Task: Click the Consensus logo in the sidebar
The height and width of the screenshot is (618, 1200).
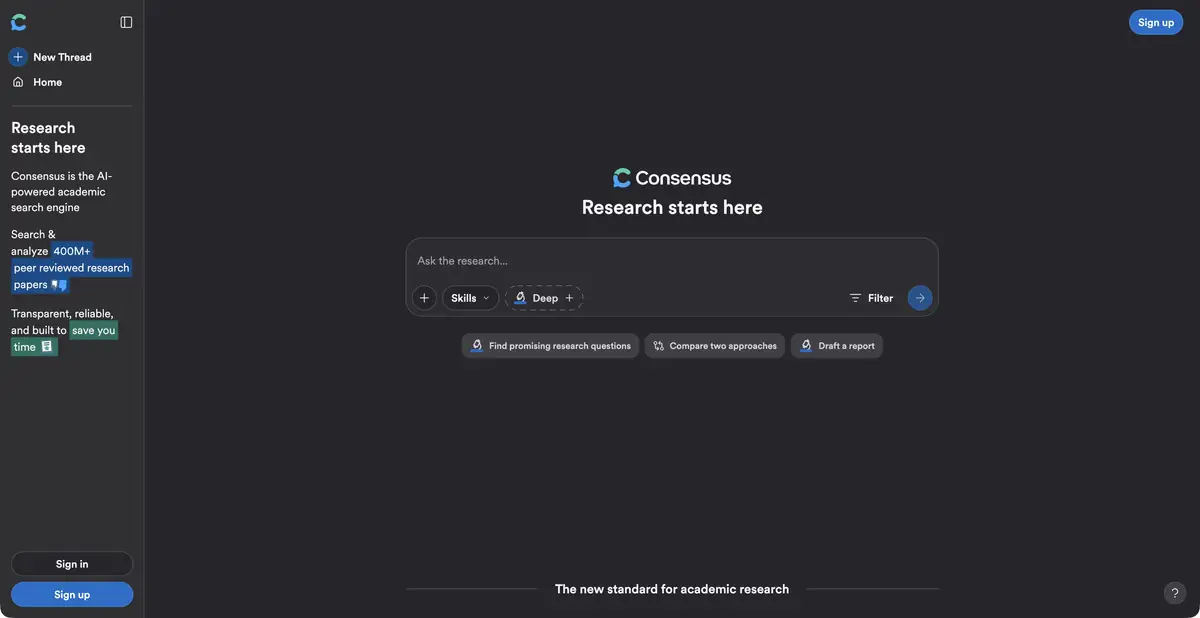Action: [18, 22]
